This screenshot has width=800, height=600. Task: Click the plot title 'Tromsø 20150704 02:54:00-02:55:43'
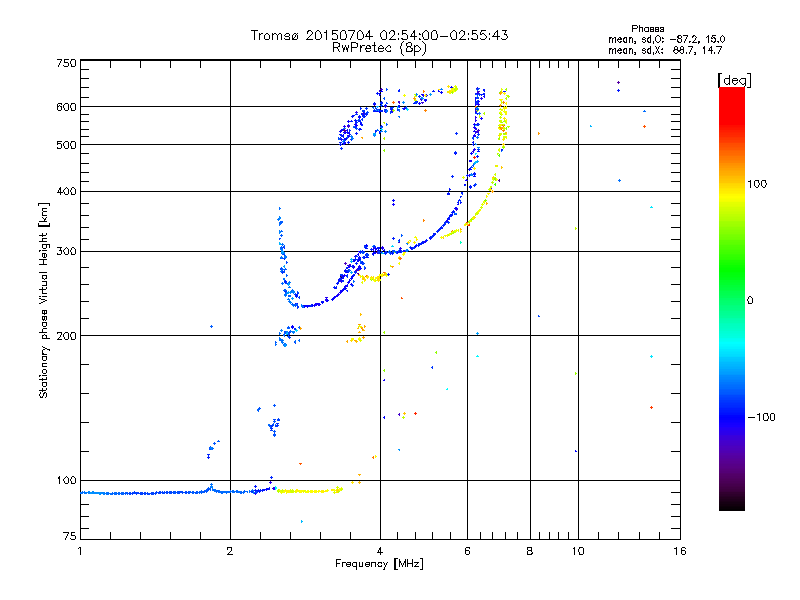379,35
